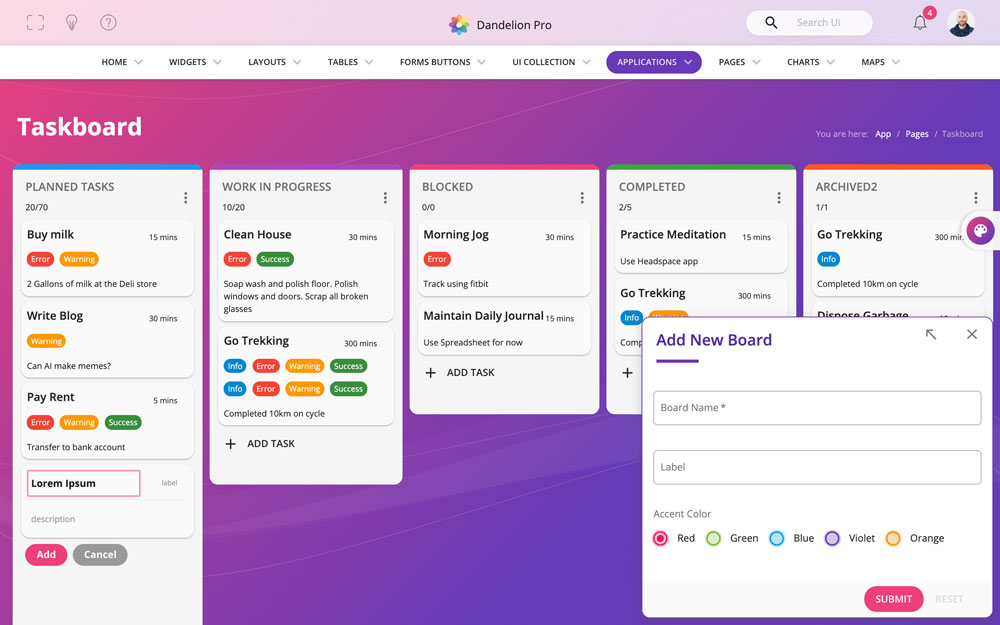The image size is (1000, 625).
Task: Expand the Widgets dropdown menu
Action: click(x=195, y=62)
